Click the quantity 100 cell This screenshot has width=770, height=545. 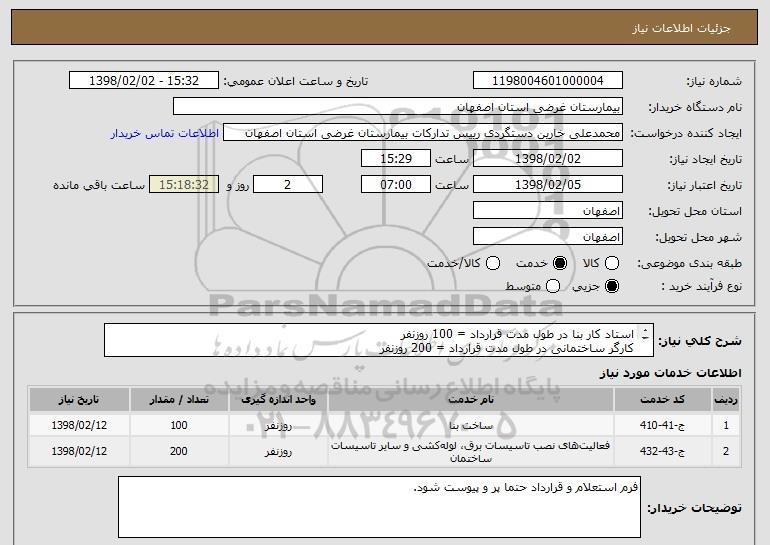(179, 425)
